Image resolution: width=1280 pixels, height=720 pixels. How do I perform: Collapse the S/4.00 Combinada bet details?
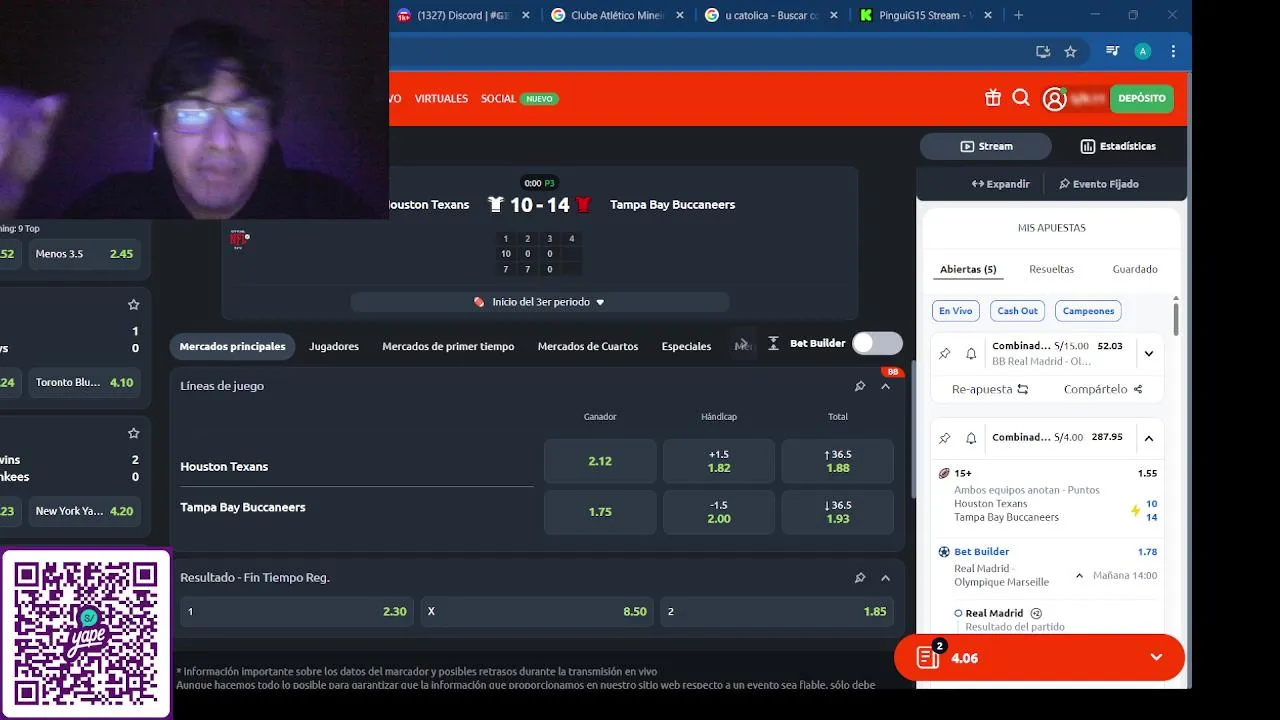point(1148,438)
